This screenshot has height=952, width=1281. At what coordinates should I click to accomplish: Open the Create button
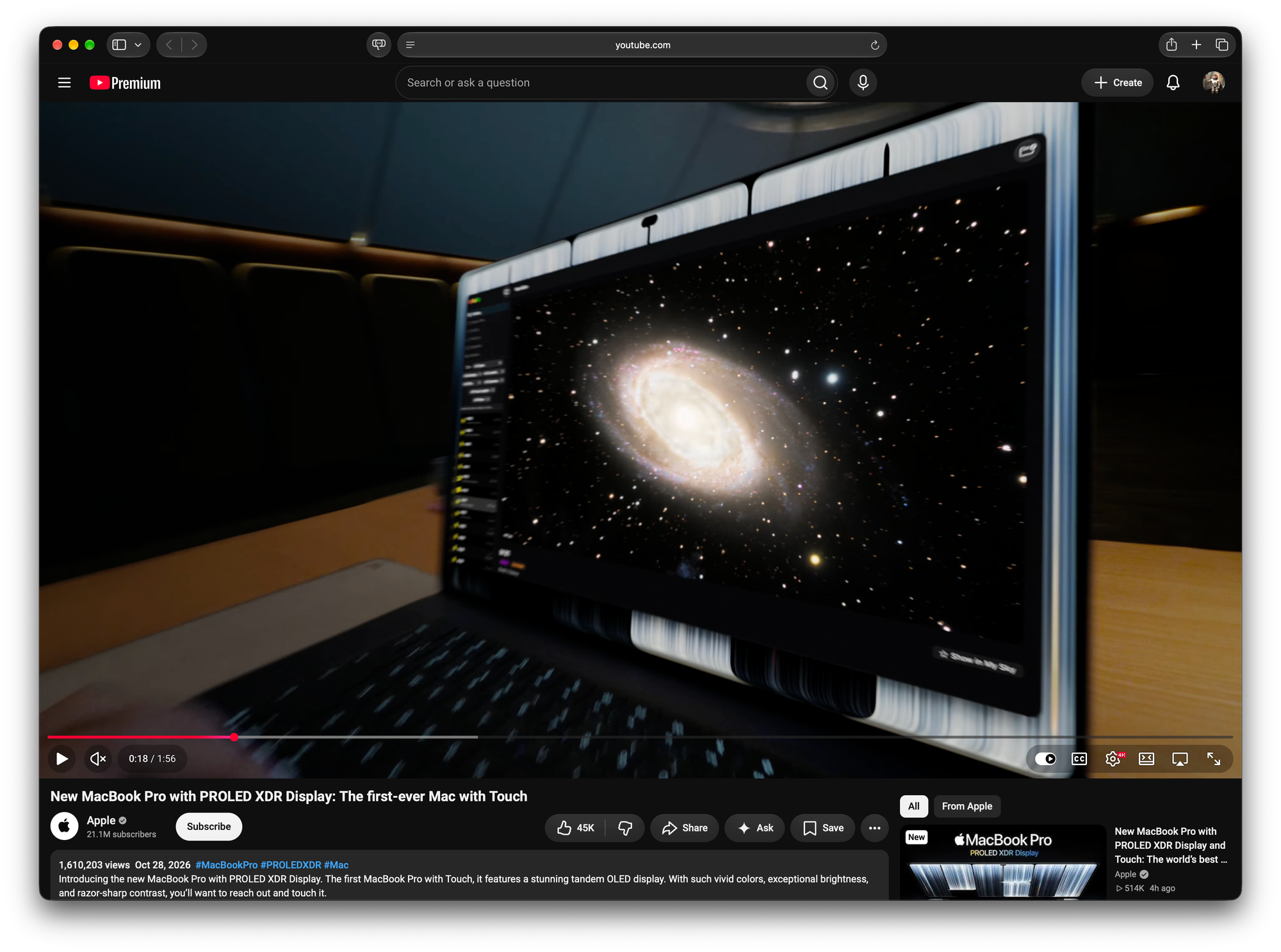[1118, 83]
